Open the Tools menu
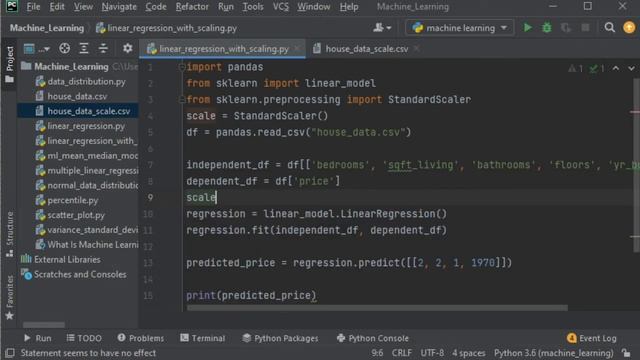640x360 pixels. coord(253,7)
